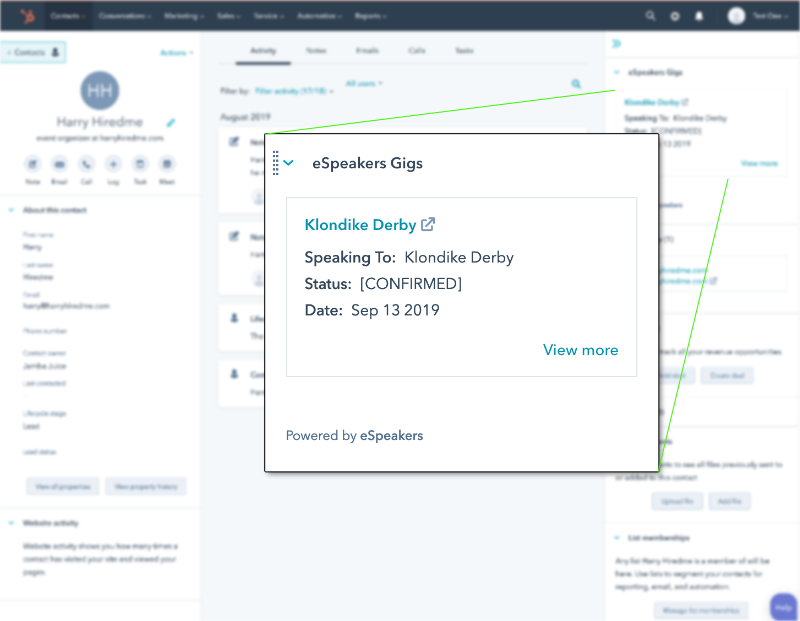800x621 pixels.
Task: Go back to the Contacts list
Action: point(33,52)
